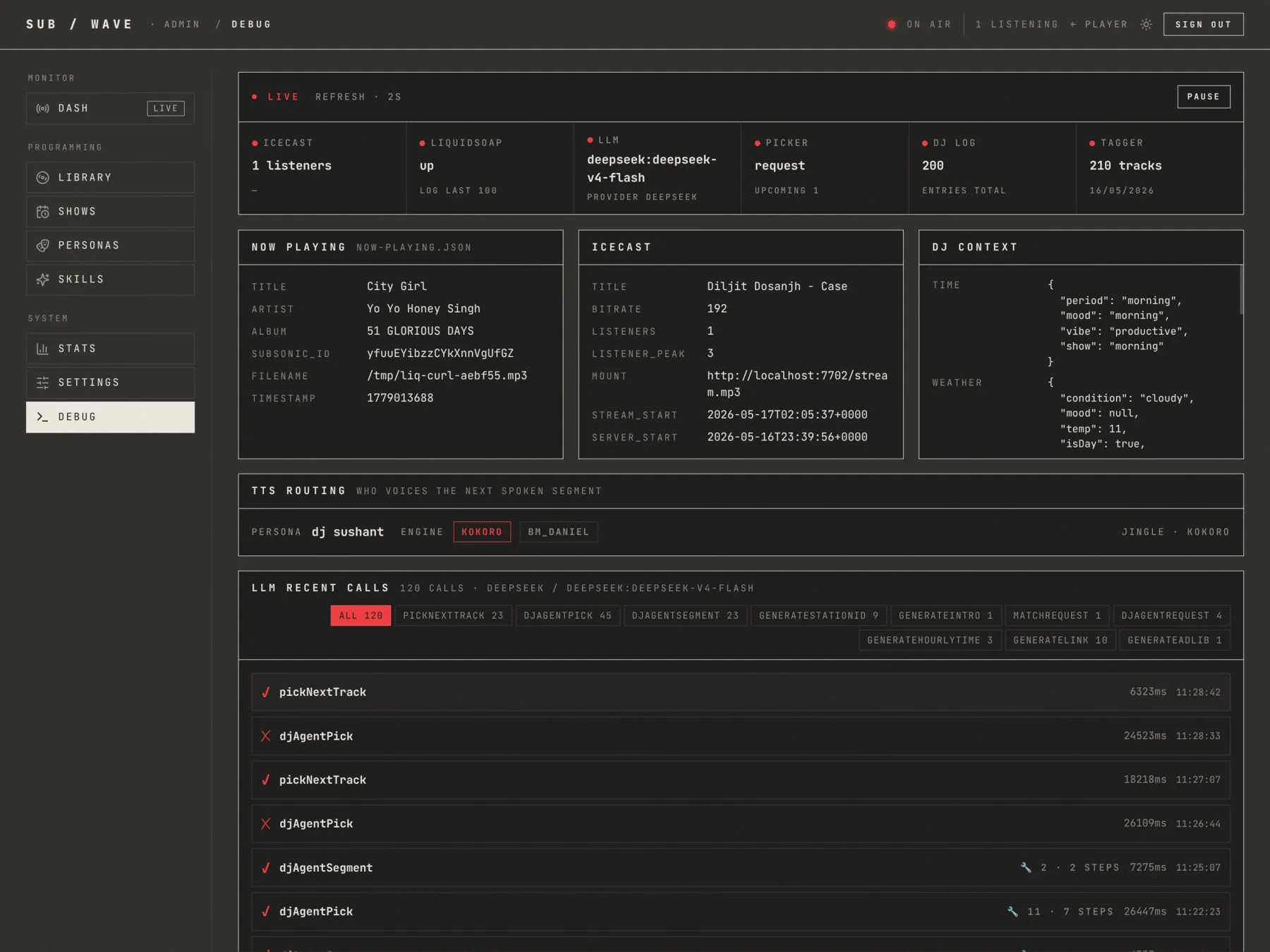Filter calls by DJAgentRequest 4

[x=1172, y=615]
